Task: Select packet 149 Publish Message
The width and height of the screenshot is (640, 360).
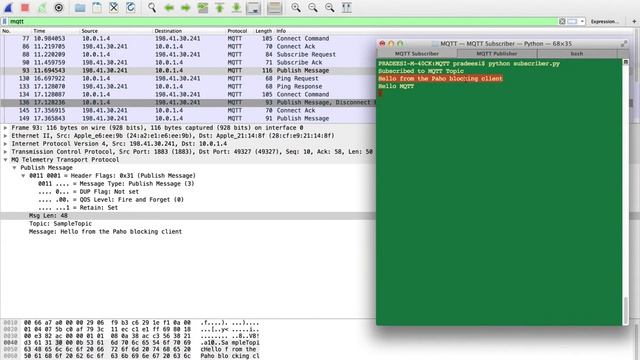Action: point(188,118)
